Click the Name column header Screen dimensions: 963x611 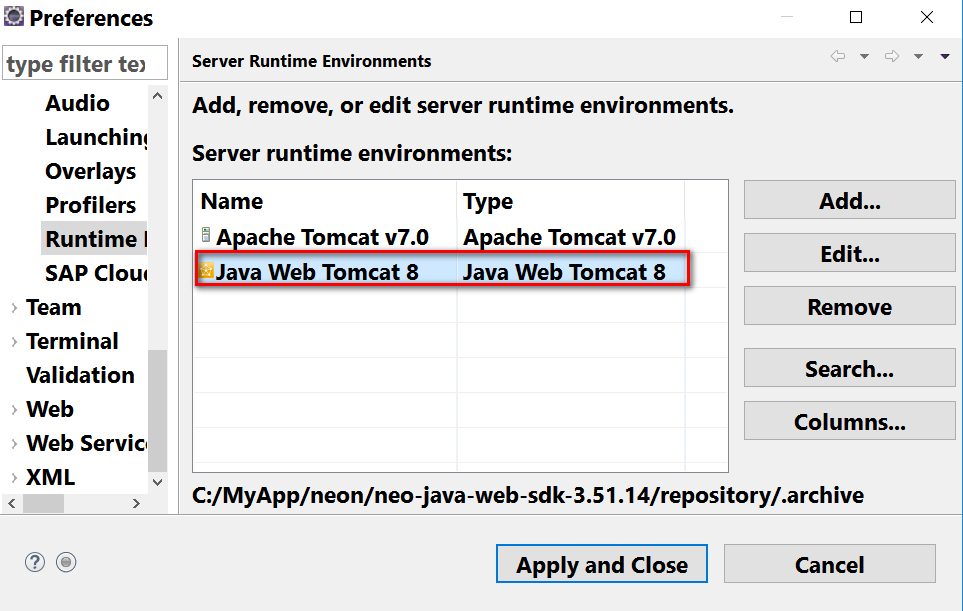(x=232, y=202)
